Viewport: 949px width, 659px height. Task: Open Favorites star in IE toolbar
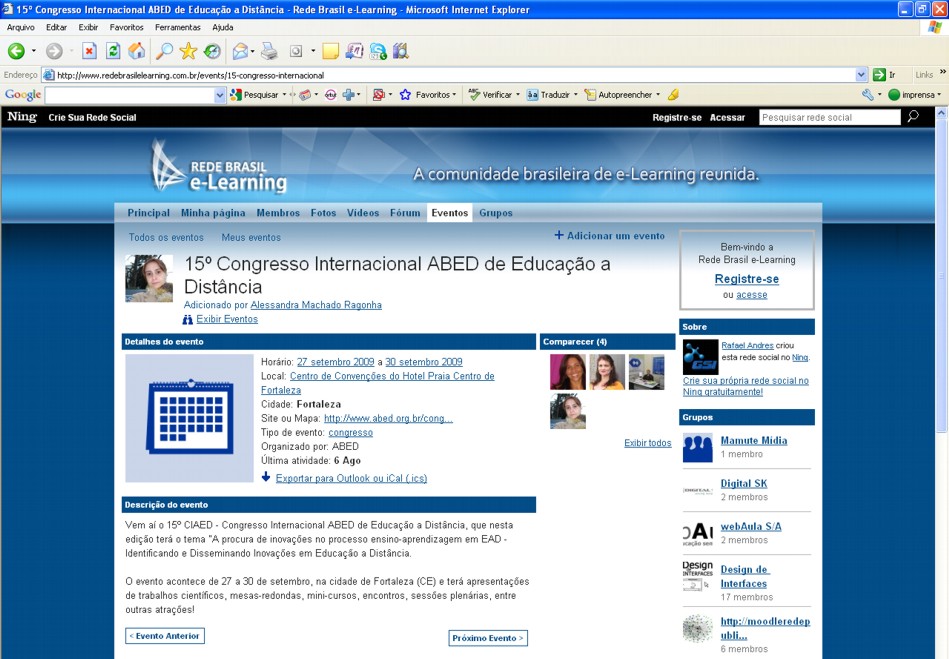[x=188, y=51]
